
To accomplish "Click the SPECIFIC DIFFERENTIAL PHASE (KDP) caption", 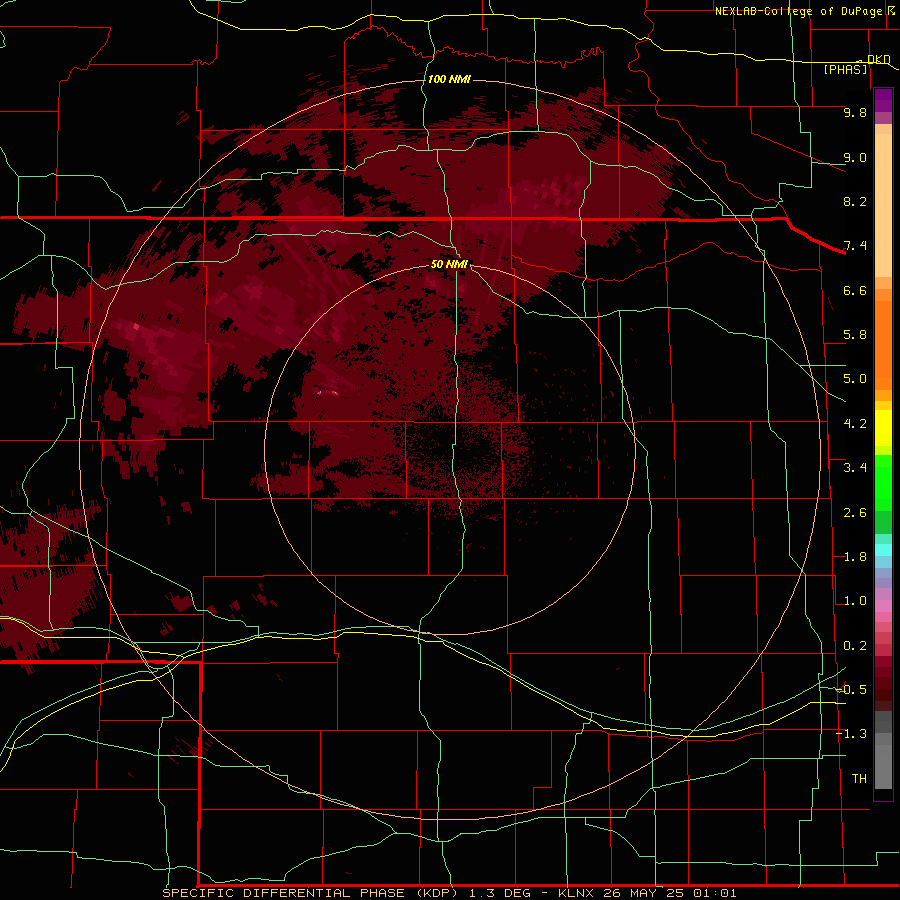I will tap(311, 893).
